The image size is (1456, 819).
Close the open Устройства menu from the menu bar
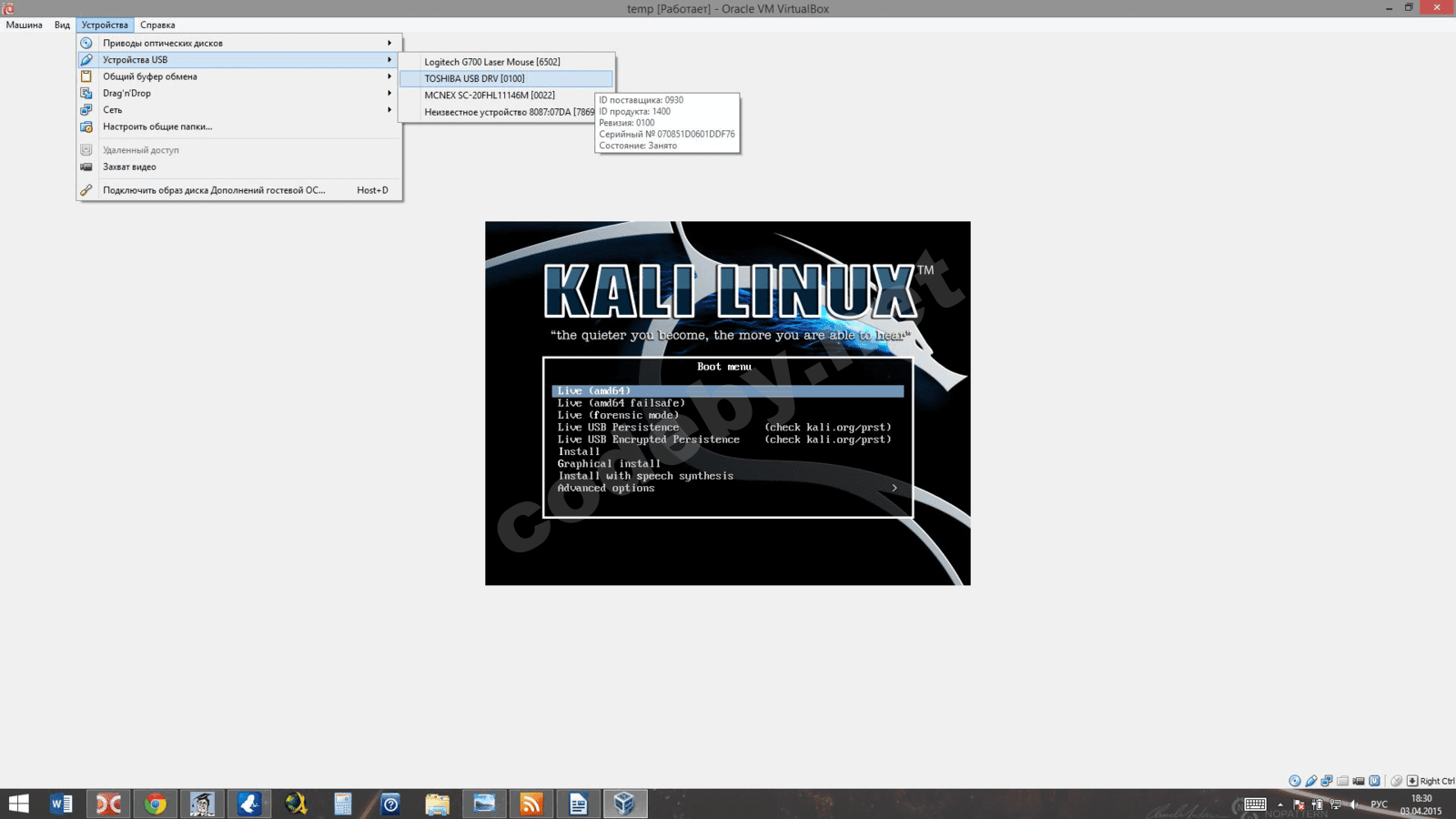[x=105, y=25]
